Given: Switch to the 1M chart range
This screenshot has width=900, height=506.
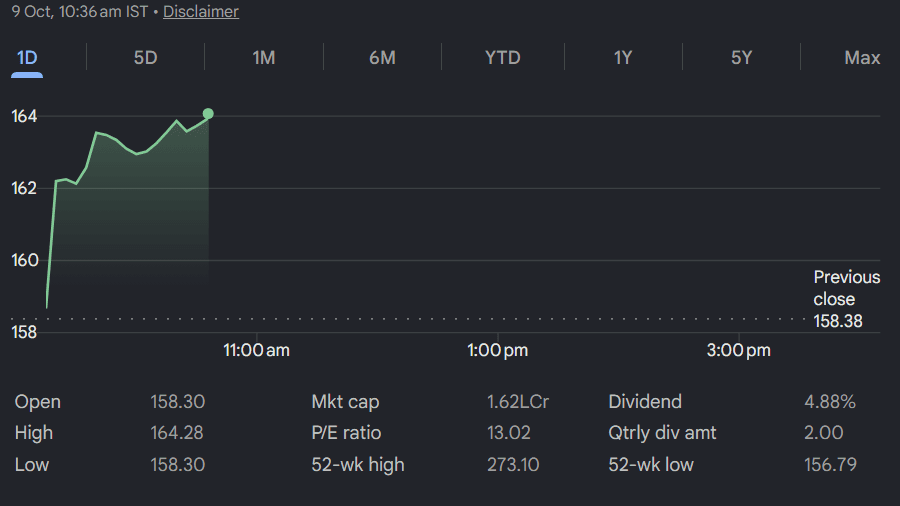Looking at the screenshot, I should [263, 57].
